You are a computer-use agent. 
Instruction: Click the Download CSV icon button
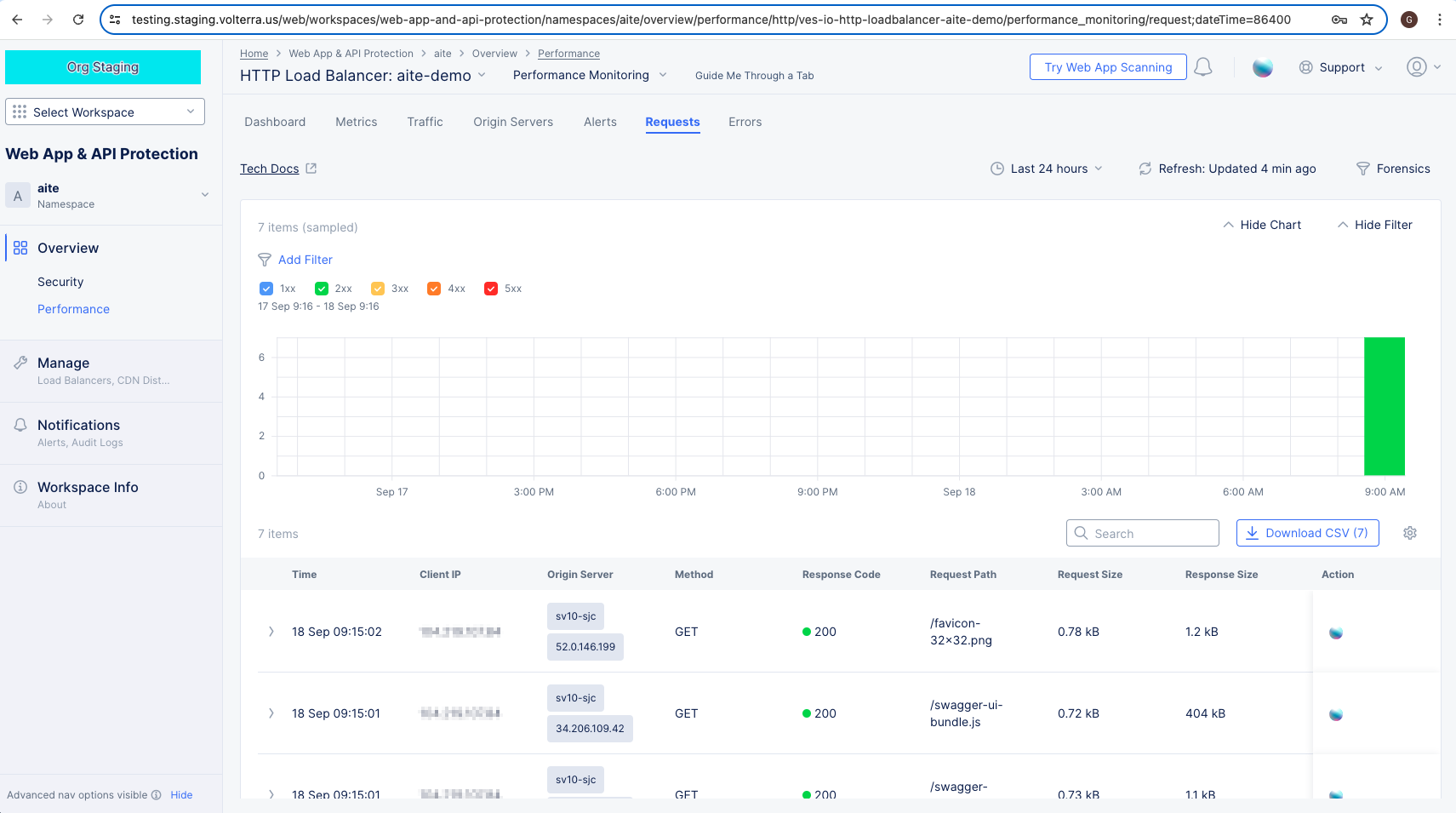click(1252, 532)
